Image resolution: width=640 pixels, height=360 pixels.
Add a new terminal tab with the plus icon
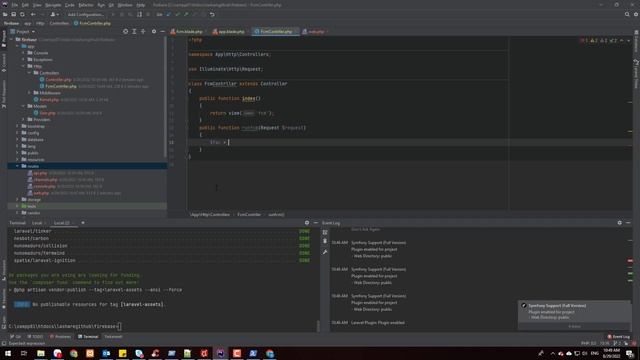click(x=83, y=223)
